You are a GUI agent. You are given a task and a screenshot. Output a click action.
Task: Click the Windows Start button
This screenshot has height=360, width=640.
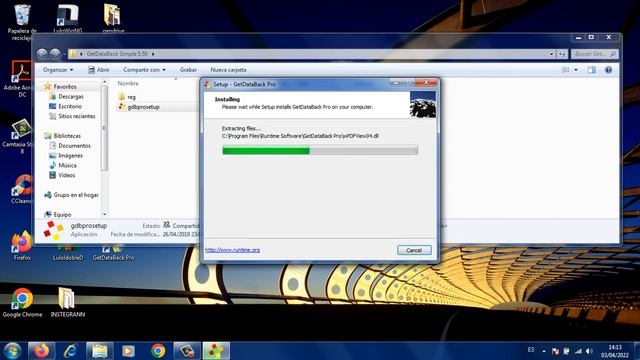click(12, 351)
